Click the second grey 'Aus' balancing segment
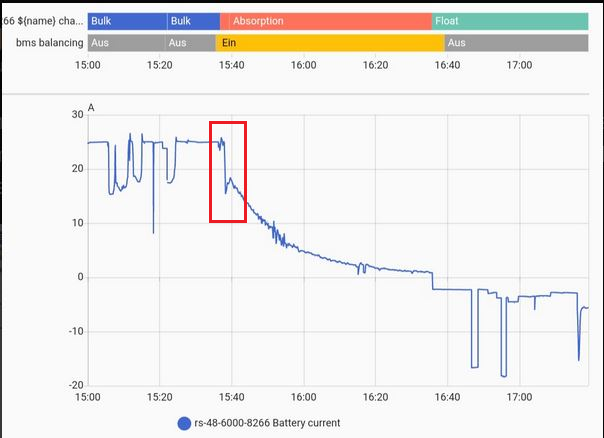 click(x=191, y=43)
